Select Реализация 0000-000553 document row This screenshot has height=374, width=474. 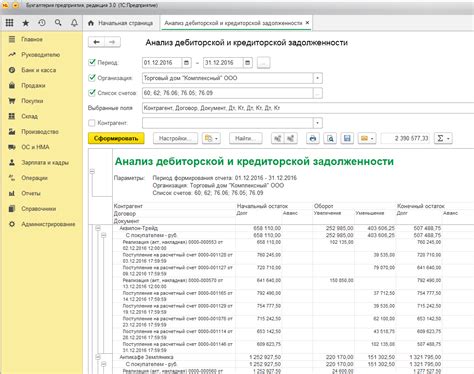[x=173, y=245]
